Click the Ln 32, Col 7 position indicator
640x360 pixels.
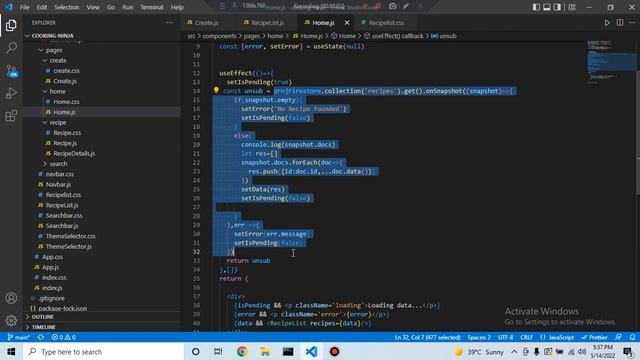tap(427, 337)
